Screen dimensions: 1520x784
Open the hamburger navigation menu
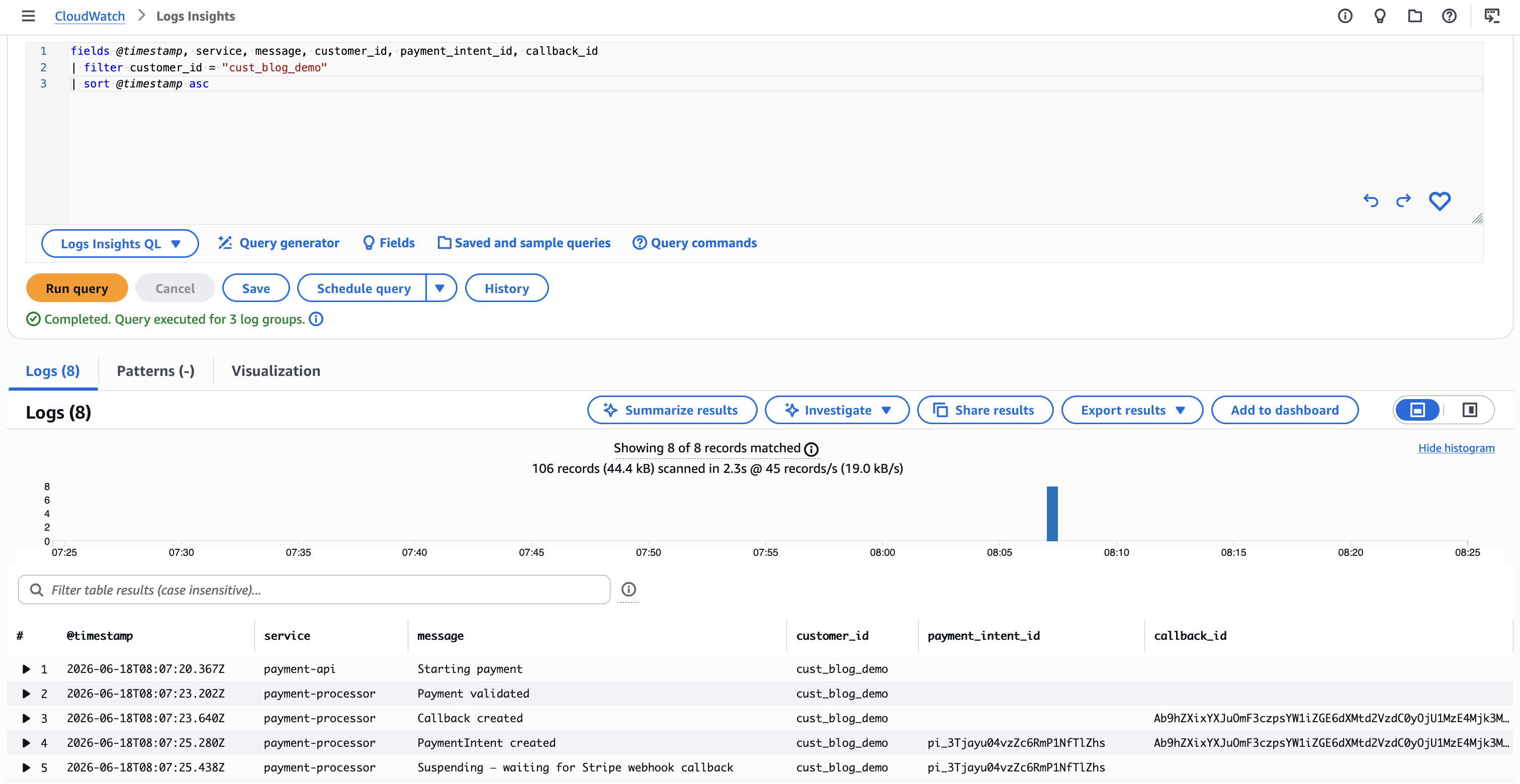[x=28, y=16]
